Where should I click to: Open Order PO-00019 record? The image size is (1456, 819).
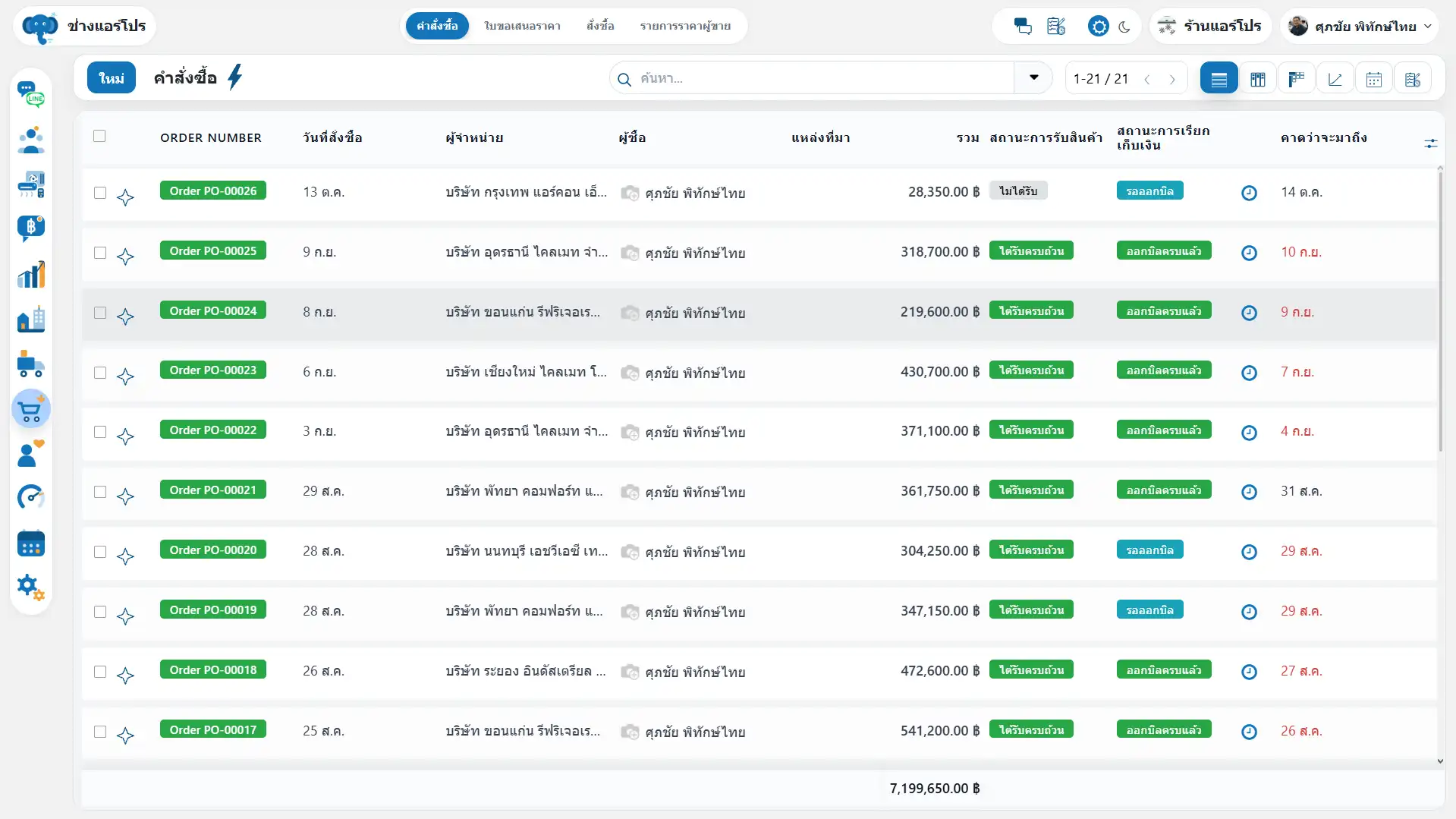213,610
